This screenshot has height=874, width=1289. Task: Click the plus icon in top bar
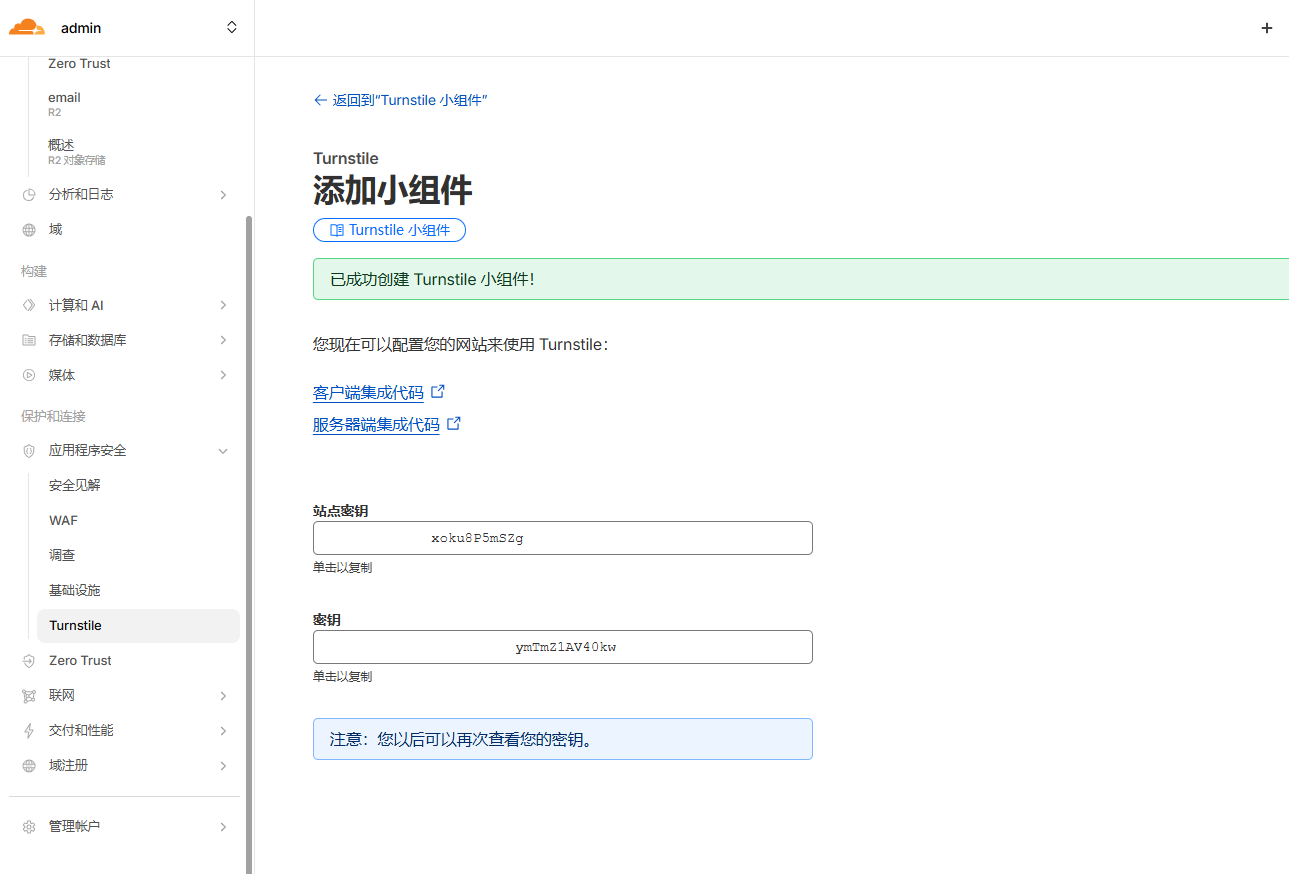pos(1266,28)
